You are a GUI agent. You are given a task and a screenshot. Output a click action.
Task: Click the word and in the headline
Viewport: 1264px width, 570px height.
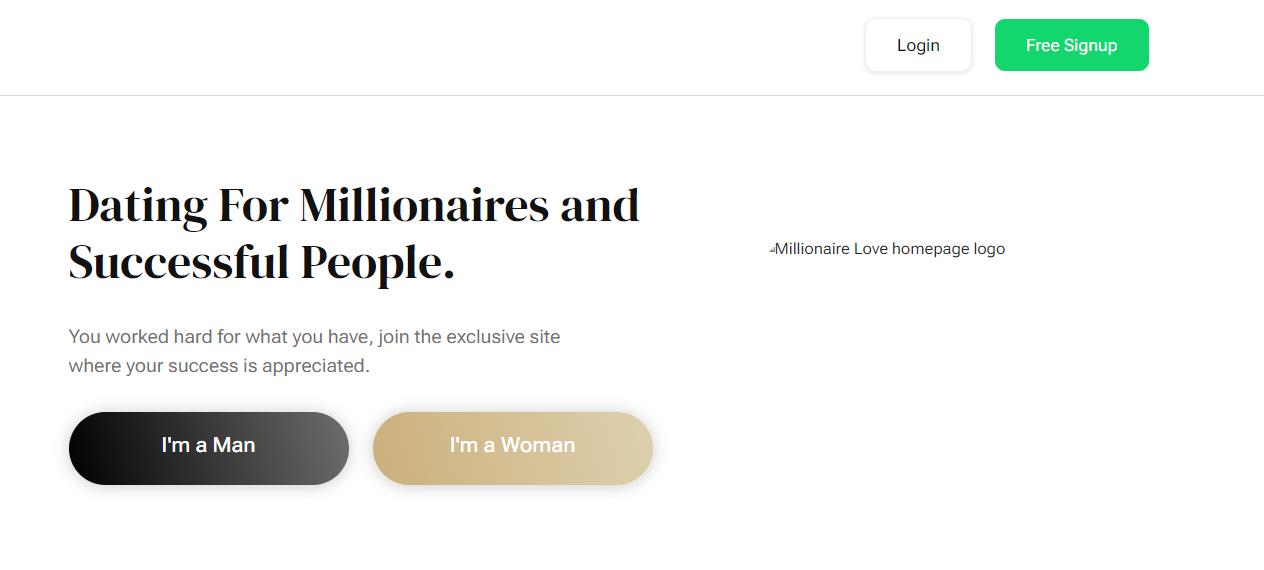point(599,206)
